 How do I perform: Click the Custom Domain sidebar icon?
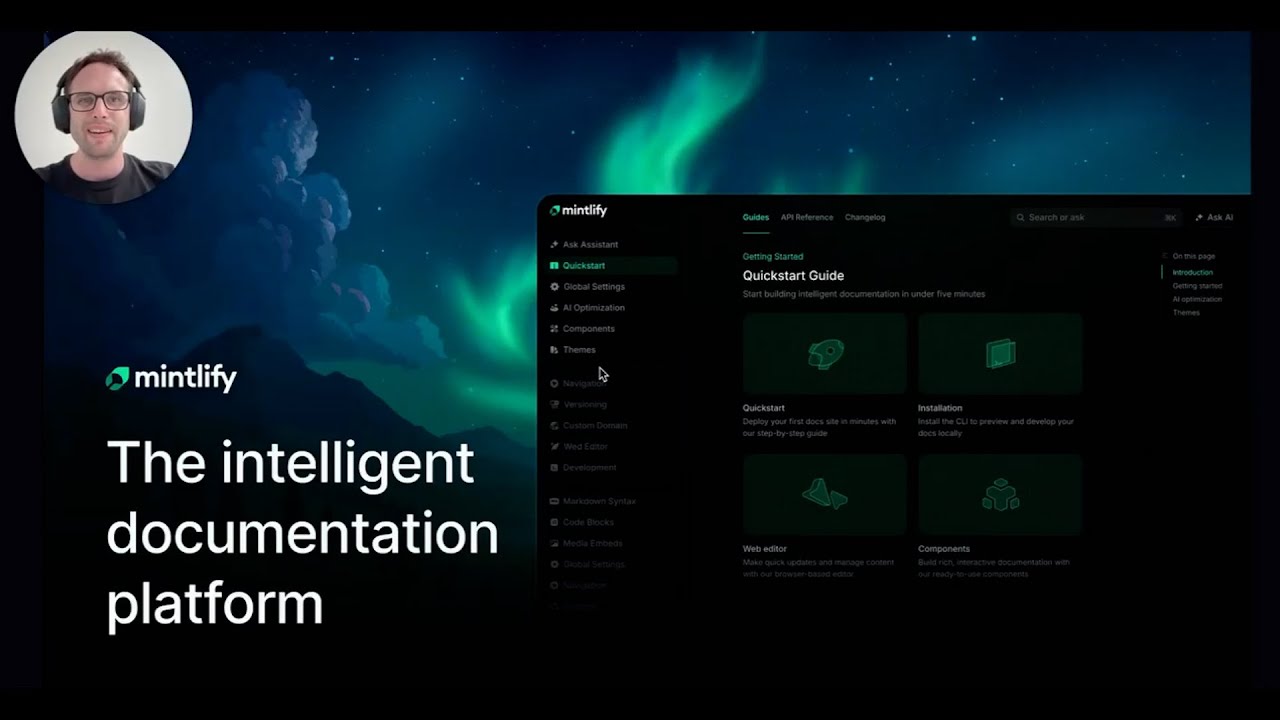554,426
